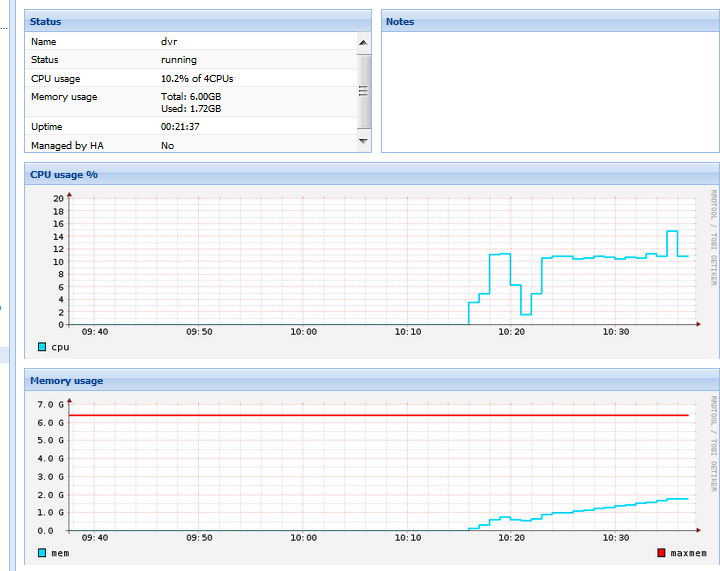Click the 10:20 label on CPU graph axis
Image resolution: width=720 pixels, height=571 pixels.
(512, 332)
